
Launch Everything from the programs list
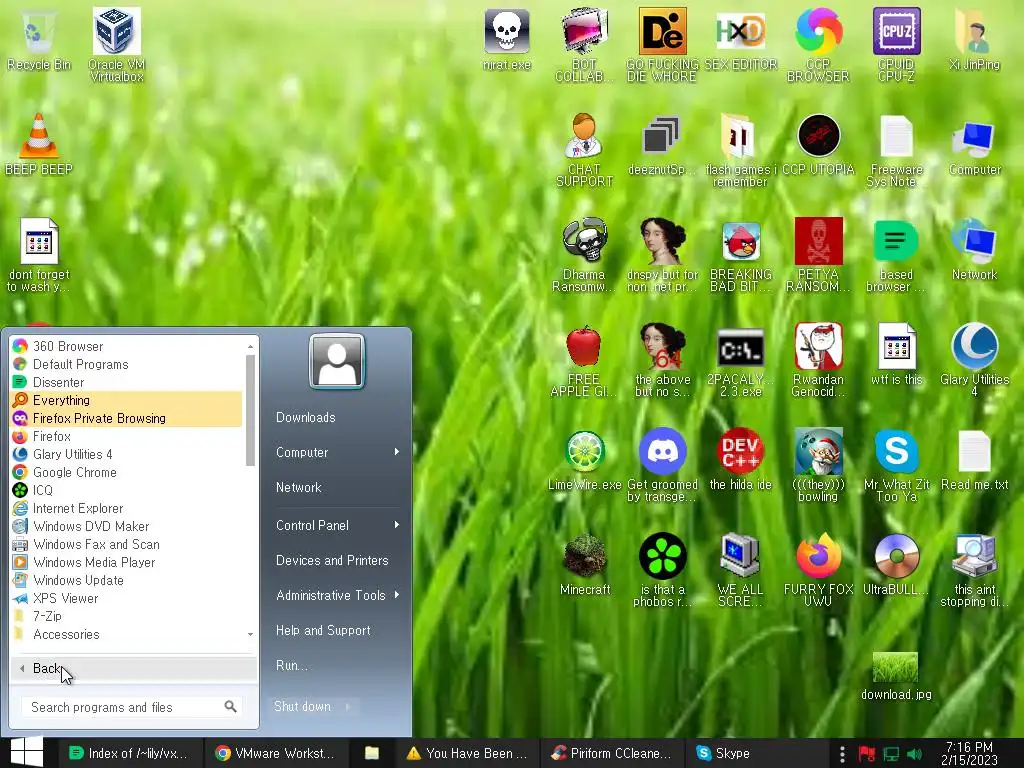coord(127,400)
